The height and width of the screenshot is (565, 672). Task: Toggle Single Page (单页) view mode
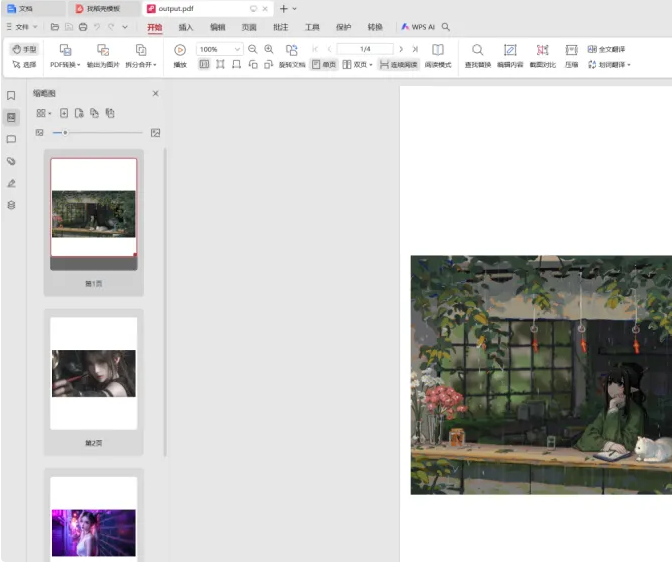click(323, 64)
